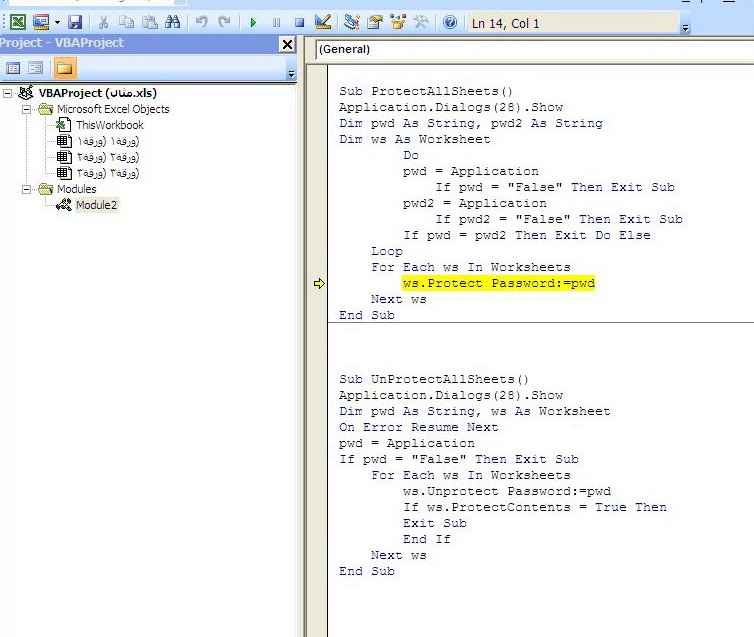Run the macro with the green play button
The height and width of the screenshot is (637, 754).
click(x=253, y=23)
